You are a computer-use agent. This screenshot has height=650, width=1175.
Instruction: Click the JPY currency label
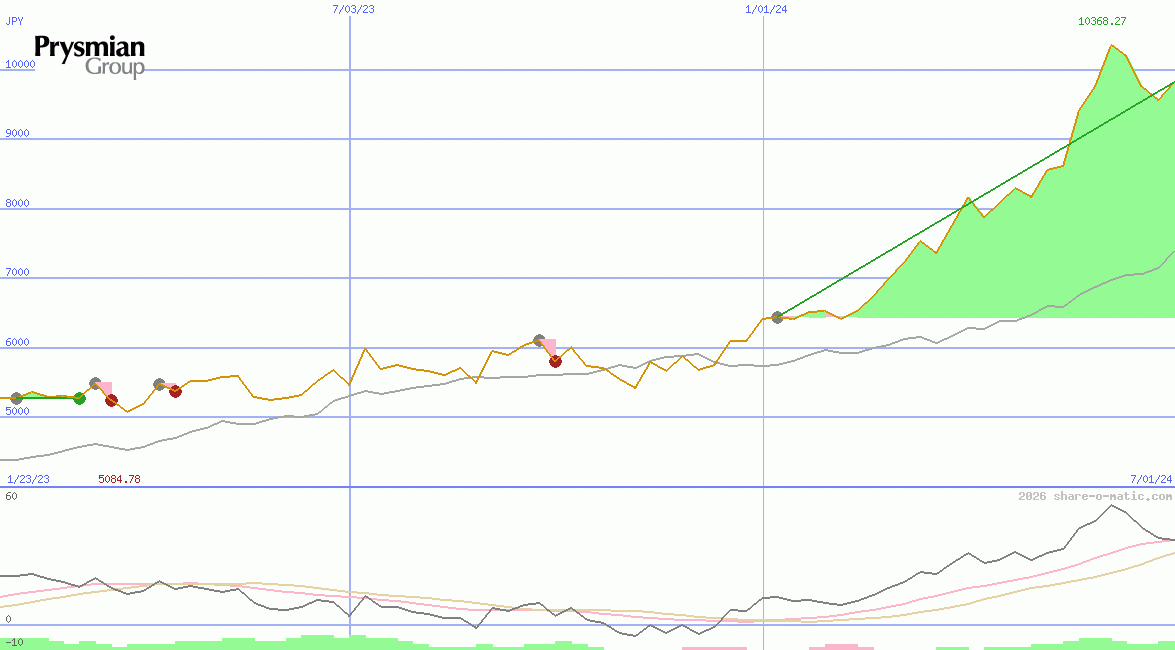(15, 21)
